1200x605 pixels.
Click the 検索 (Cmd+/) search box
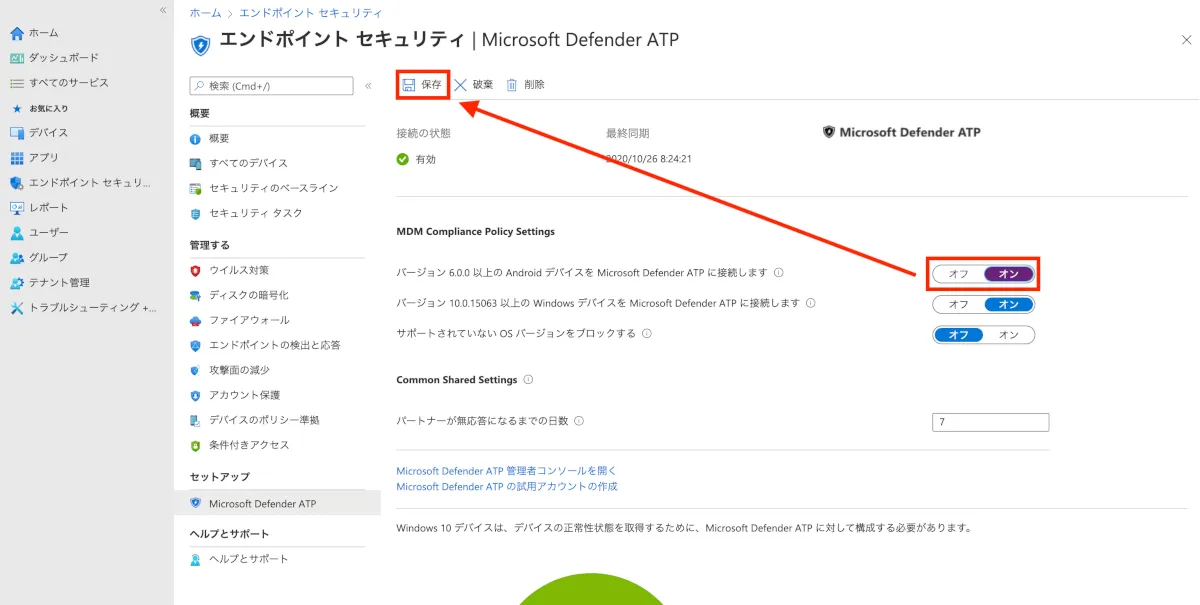(271, 86)
